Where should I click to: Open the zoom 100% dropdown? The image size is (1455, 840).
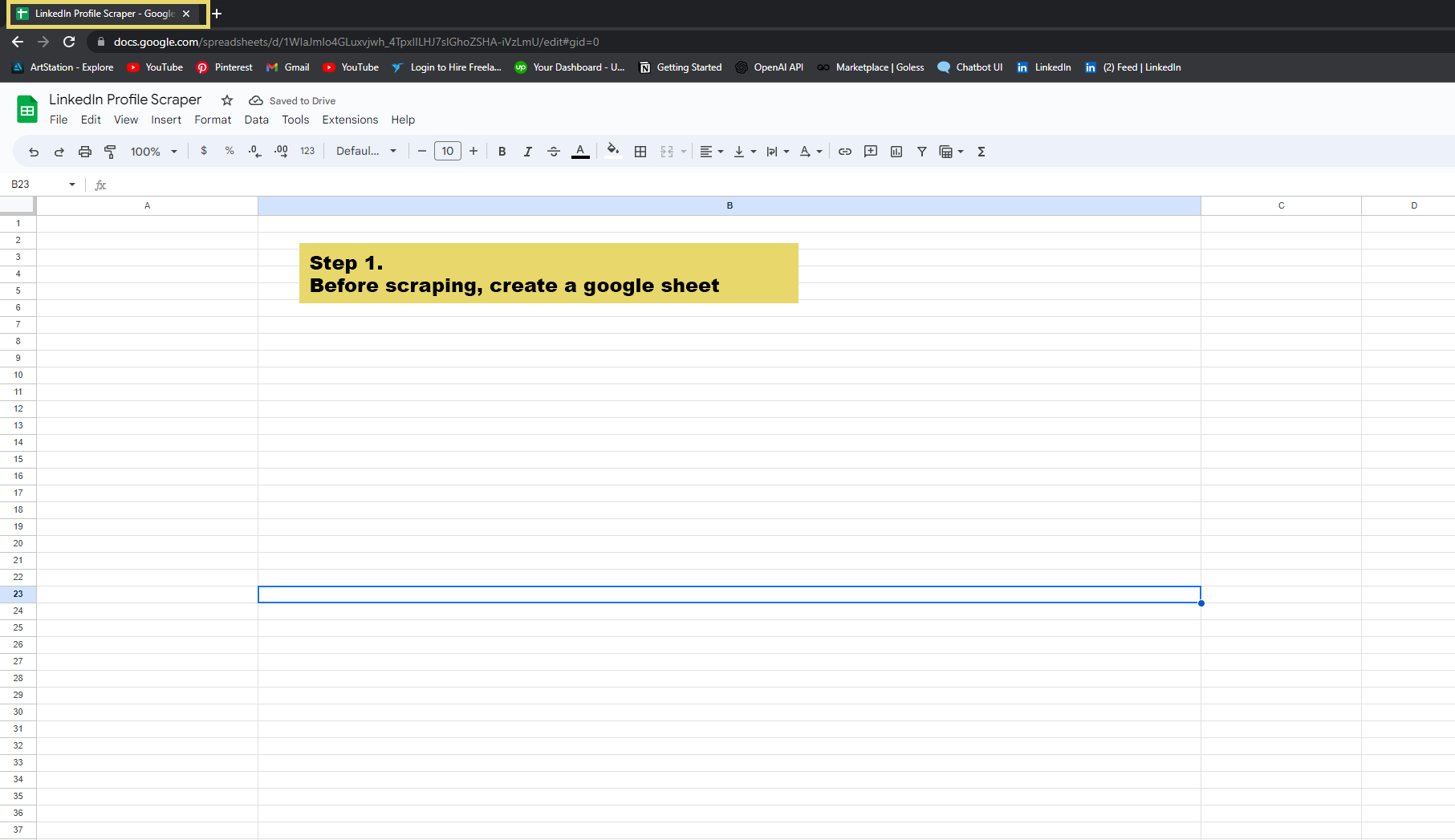tap(154, 152)
